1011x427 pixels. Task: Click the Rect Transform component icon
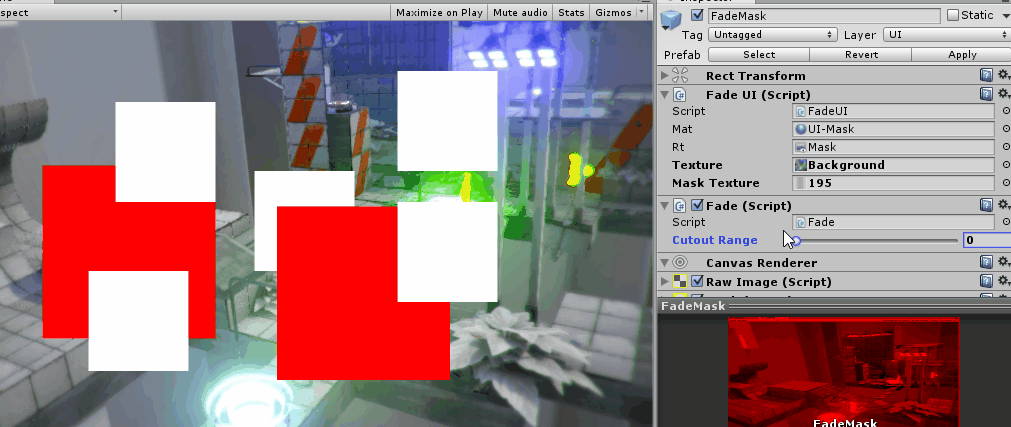(680, 75)
